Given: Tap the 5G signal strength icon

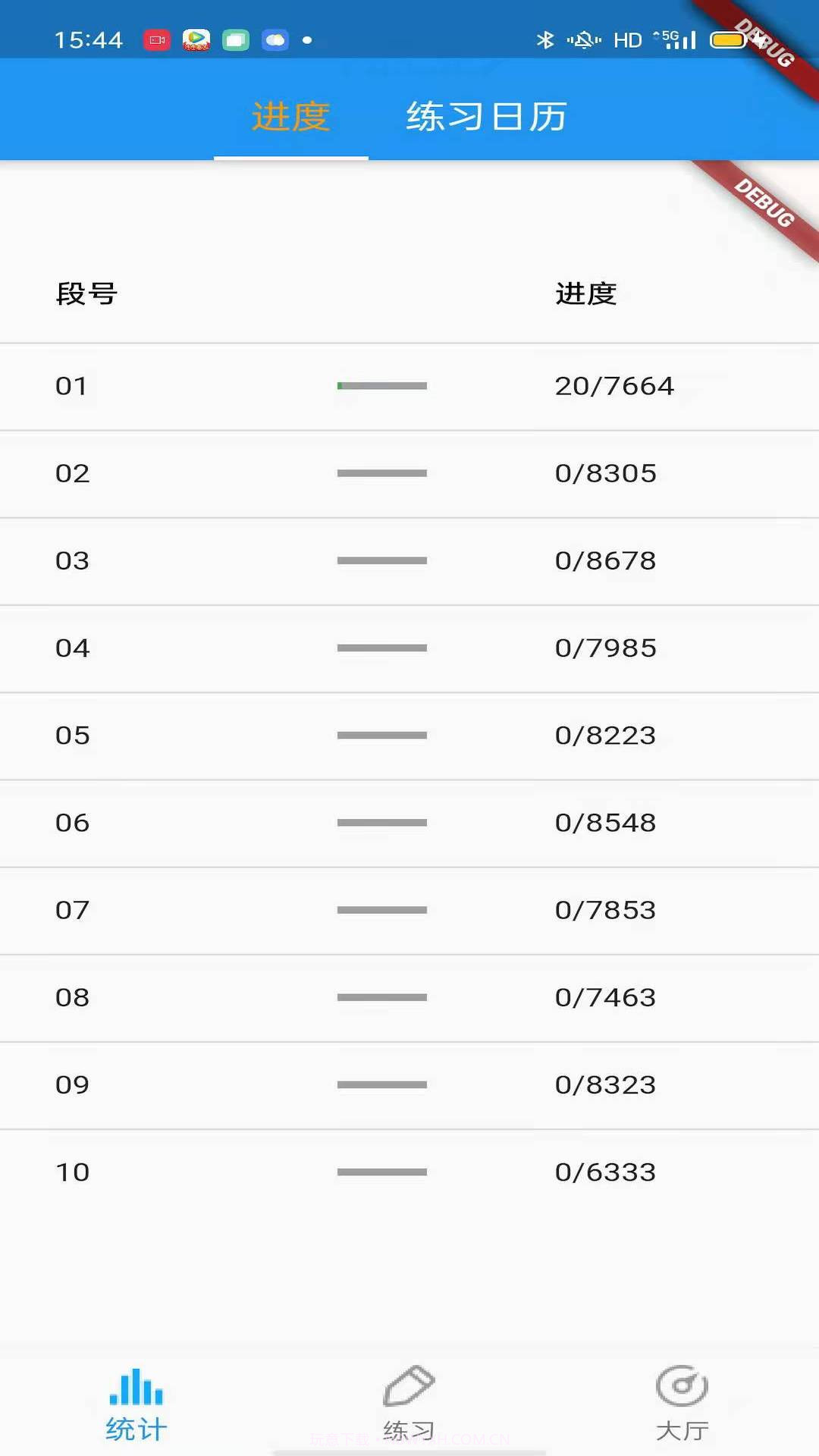Looking at the screenshot, I should pyautogui.click(x=676, y=39).
